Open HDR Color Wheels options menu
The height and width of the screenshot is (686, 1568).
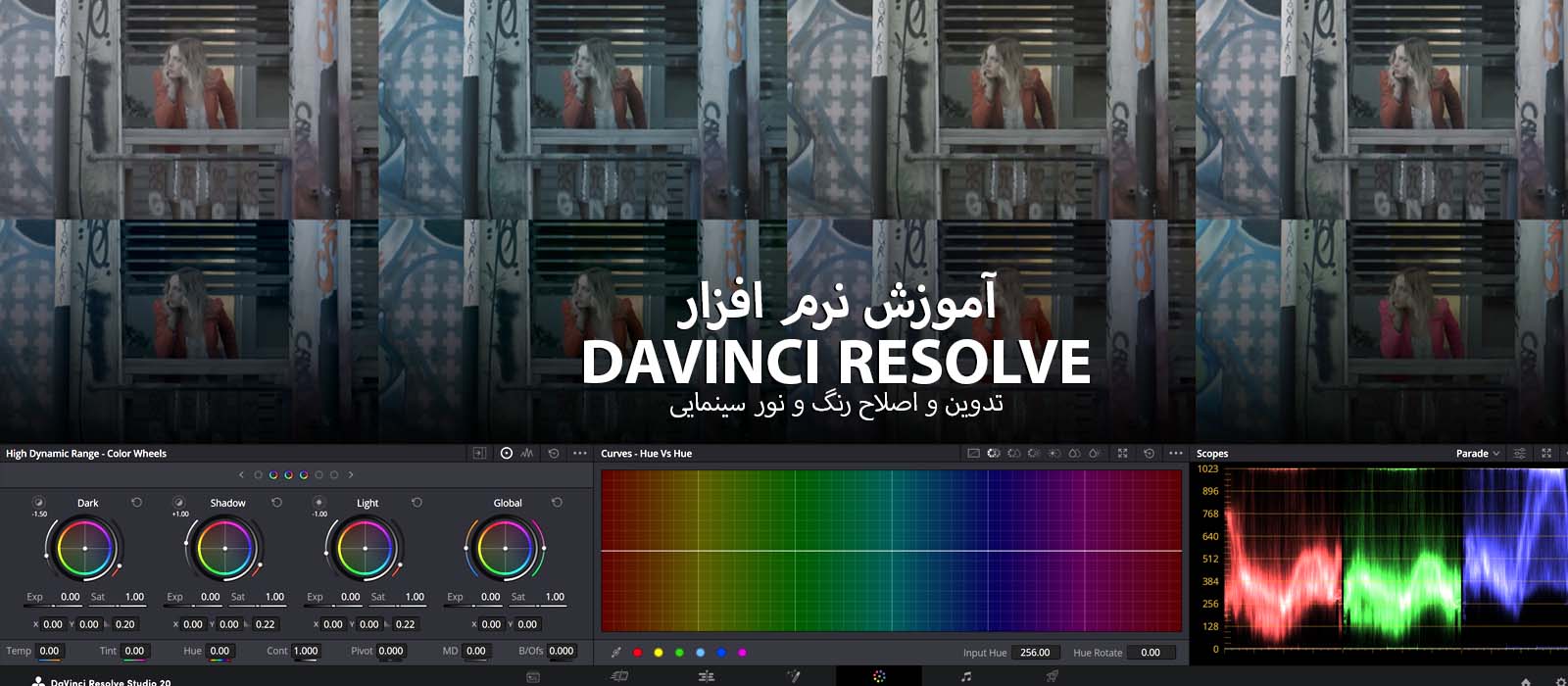tap(580, 454)
